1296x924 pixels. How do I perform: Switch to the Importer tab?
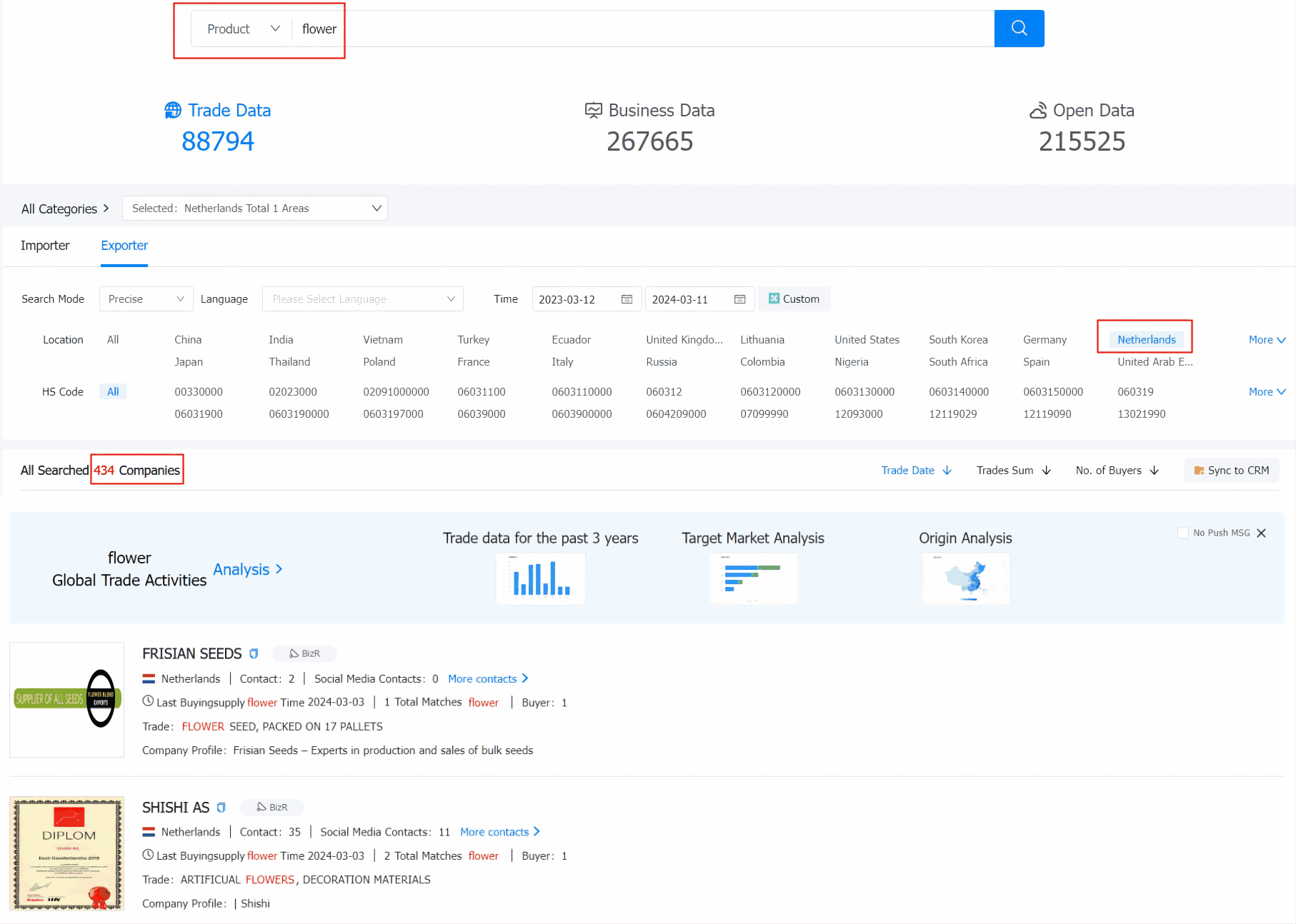[45, 246]
